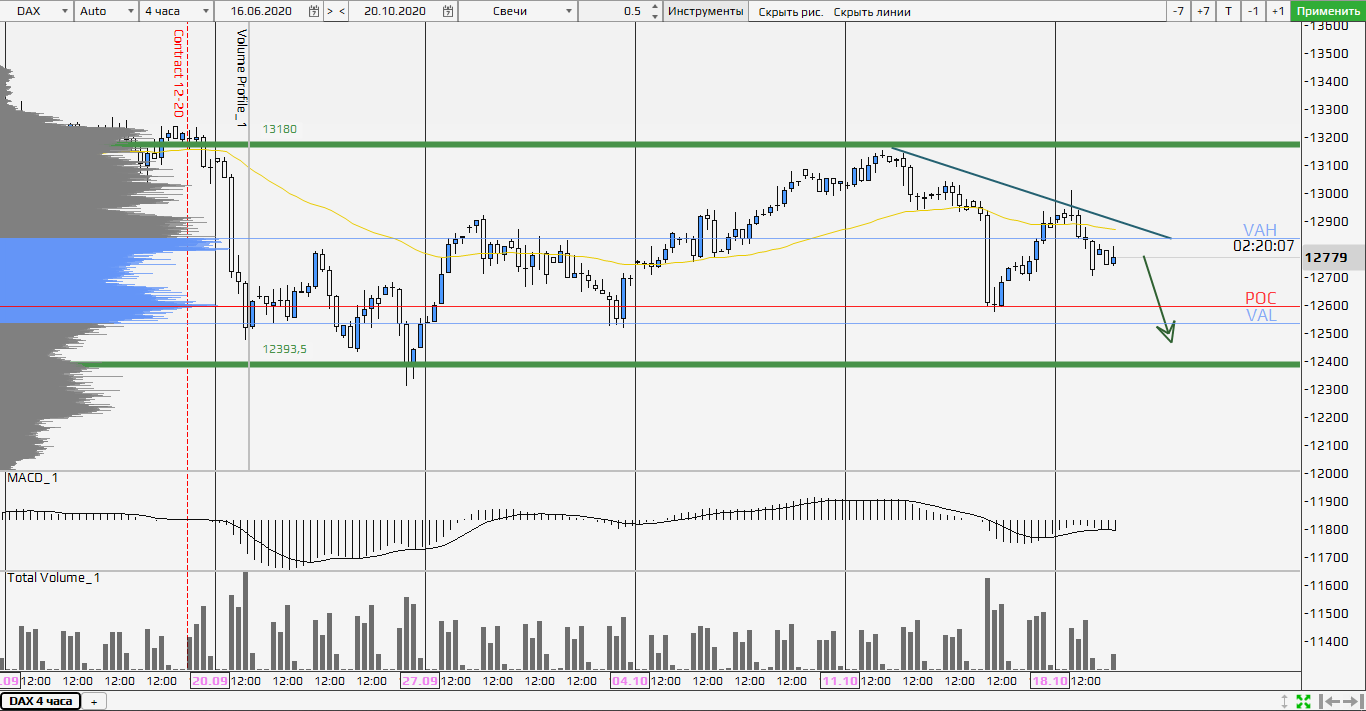Add new chart tab with plus button
Viewport: 1366px width, 711px height.
coord(94,701)
